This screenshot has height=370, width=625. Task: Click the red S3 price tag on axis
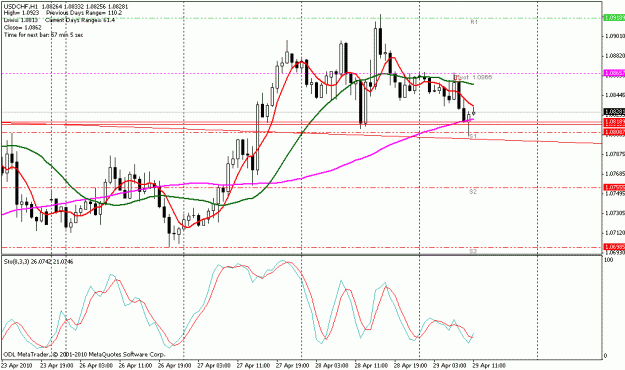click(x=615, y=247)
